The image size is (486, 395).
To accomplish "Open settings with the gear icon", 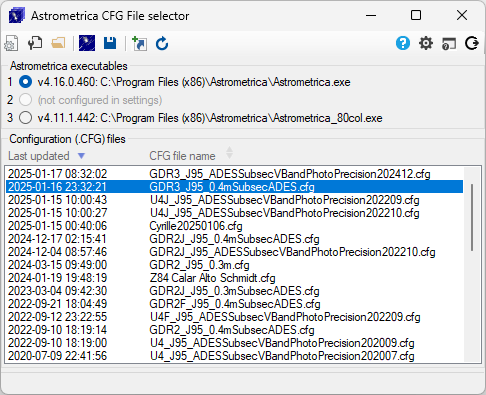I will tap(426, 43).
